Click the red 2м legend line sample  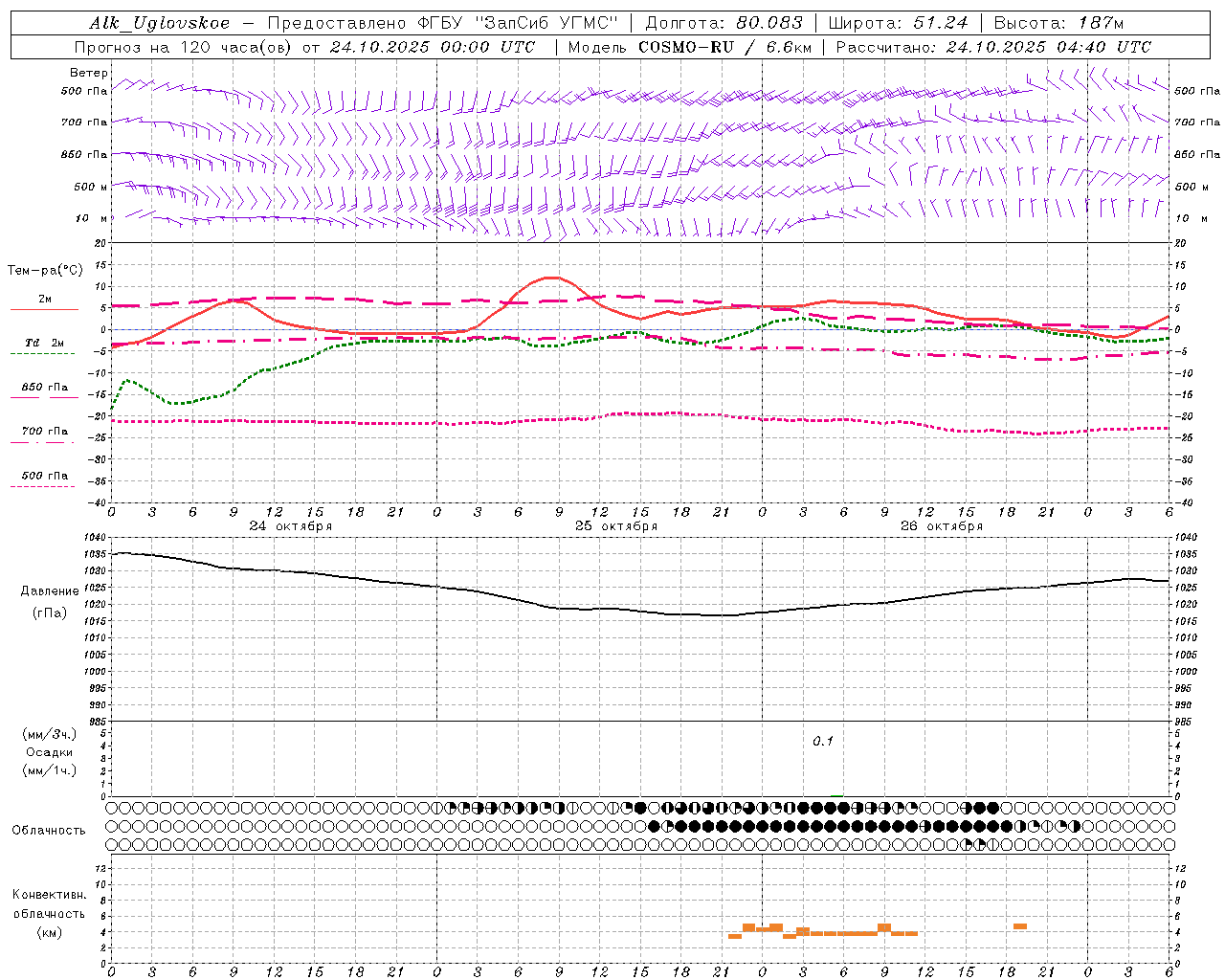point(44,310)
